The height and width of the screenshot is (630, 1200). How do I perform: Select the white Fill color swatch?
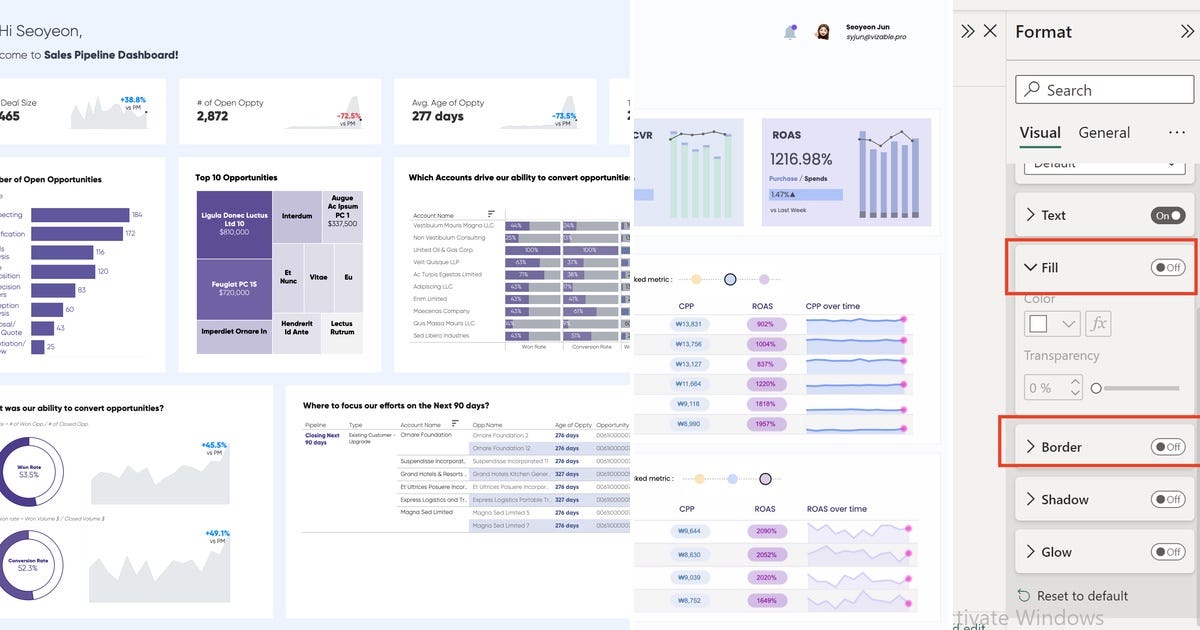point(1040,322)
